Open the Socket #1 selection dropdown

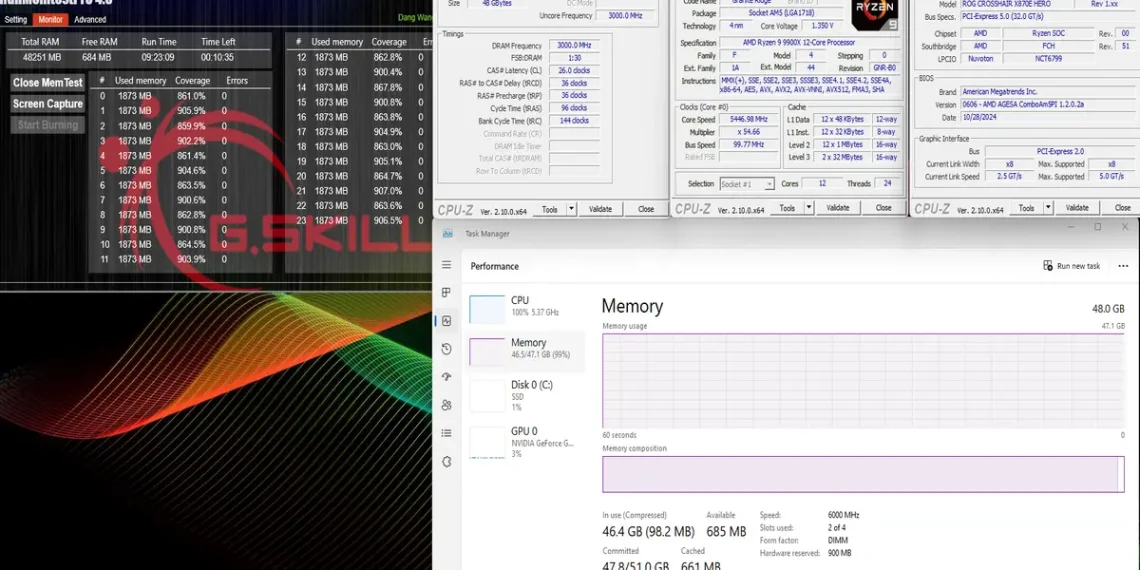pos(747,184)
